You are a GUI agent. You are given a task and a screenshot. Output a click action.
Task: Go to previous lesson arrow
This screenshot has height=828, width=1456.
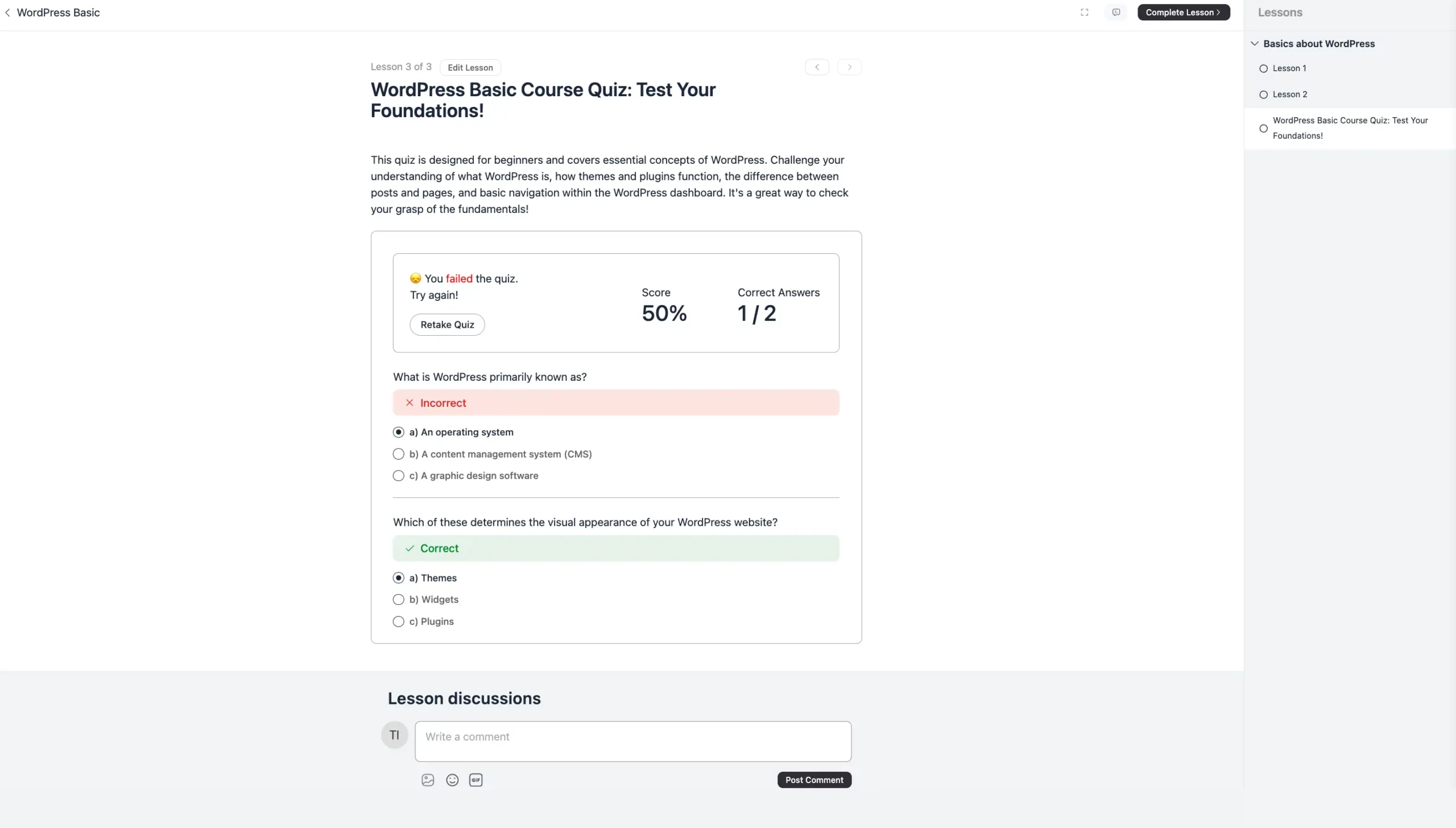click(x=817, y=67)
